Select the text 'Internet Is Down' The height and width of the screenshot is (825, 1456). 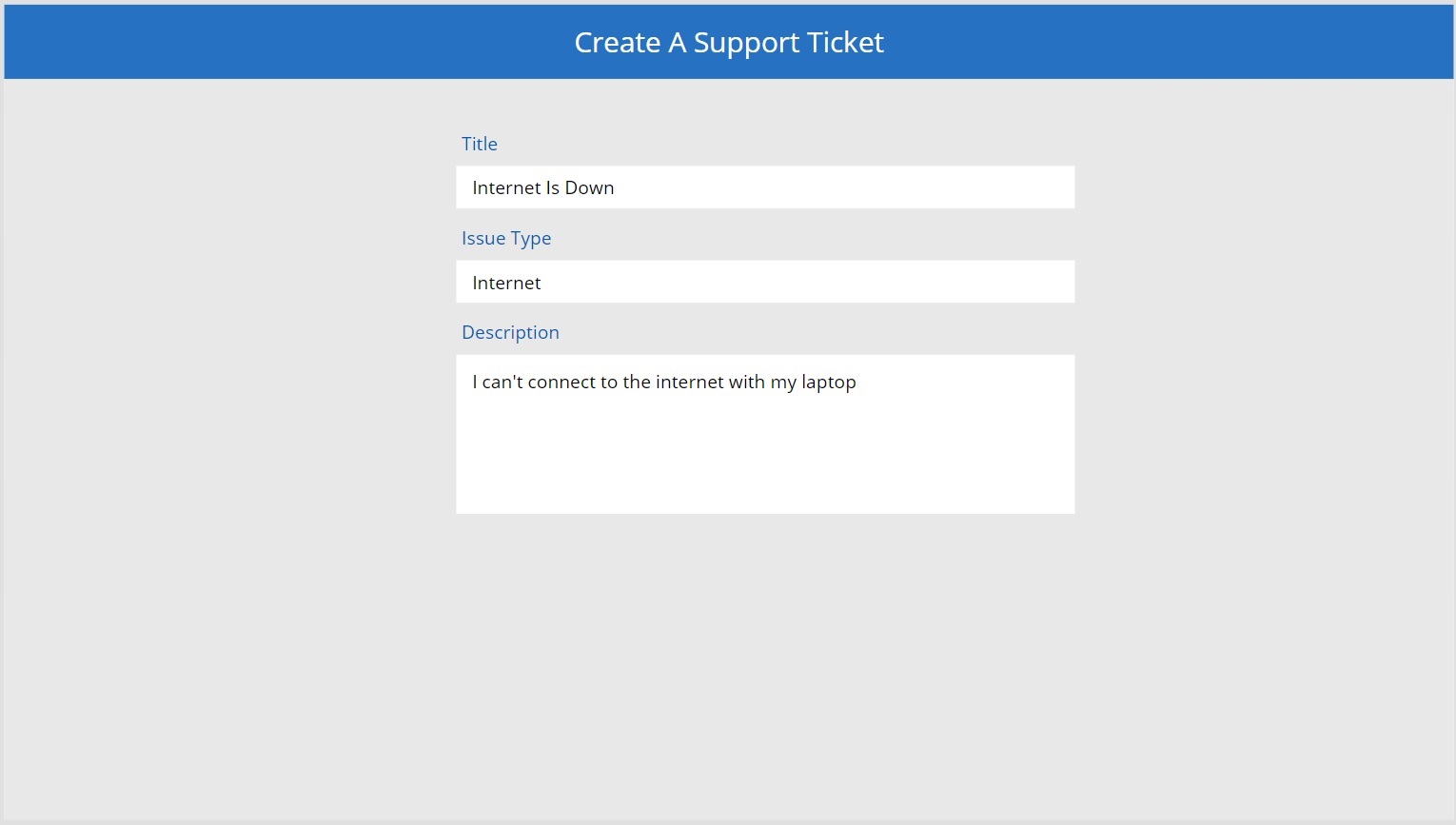(542, 187)
